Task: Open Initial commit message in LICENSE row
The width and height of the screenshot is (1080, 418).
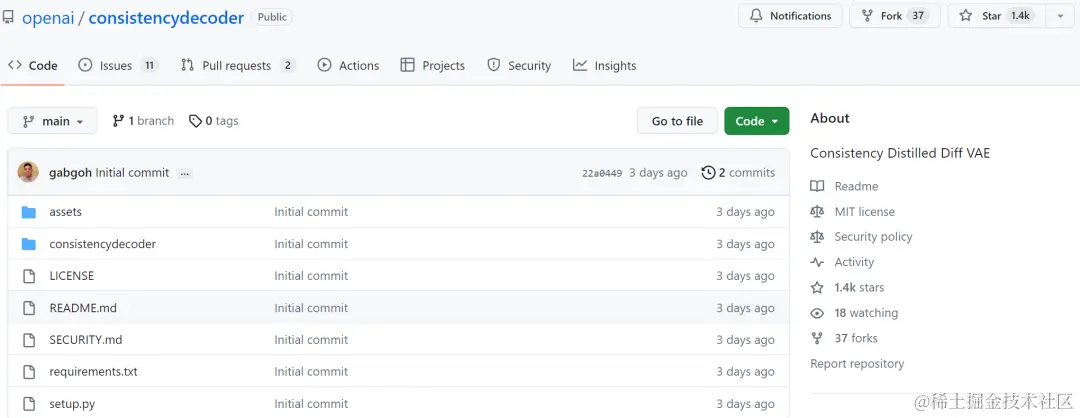Action: 311,276
